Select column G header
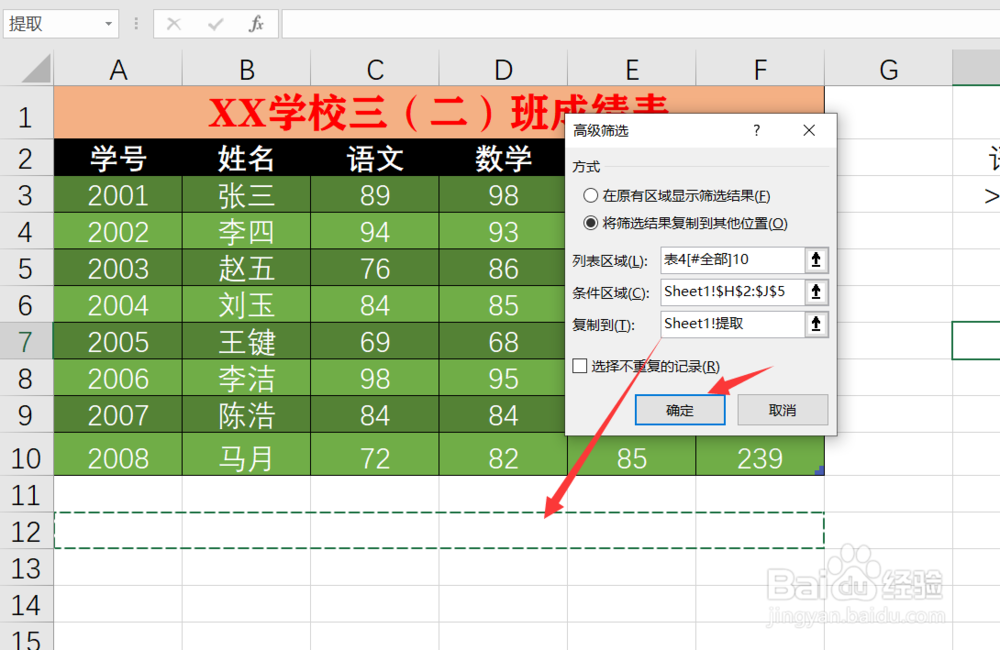Image resolution: width=1000 pixels, height=650 pixels. pos(888,69)
